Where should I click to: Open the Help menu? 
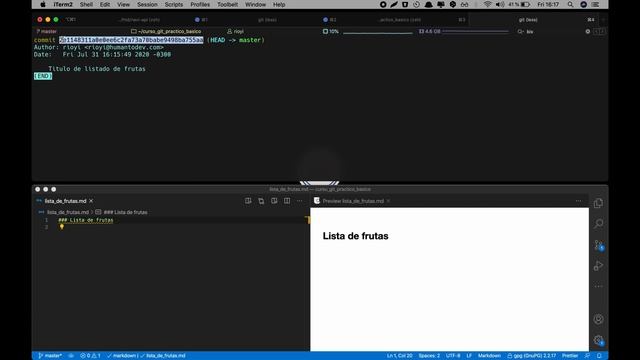(x=279, y=4)
